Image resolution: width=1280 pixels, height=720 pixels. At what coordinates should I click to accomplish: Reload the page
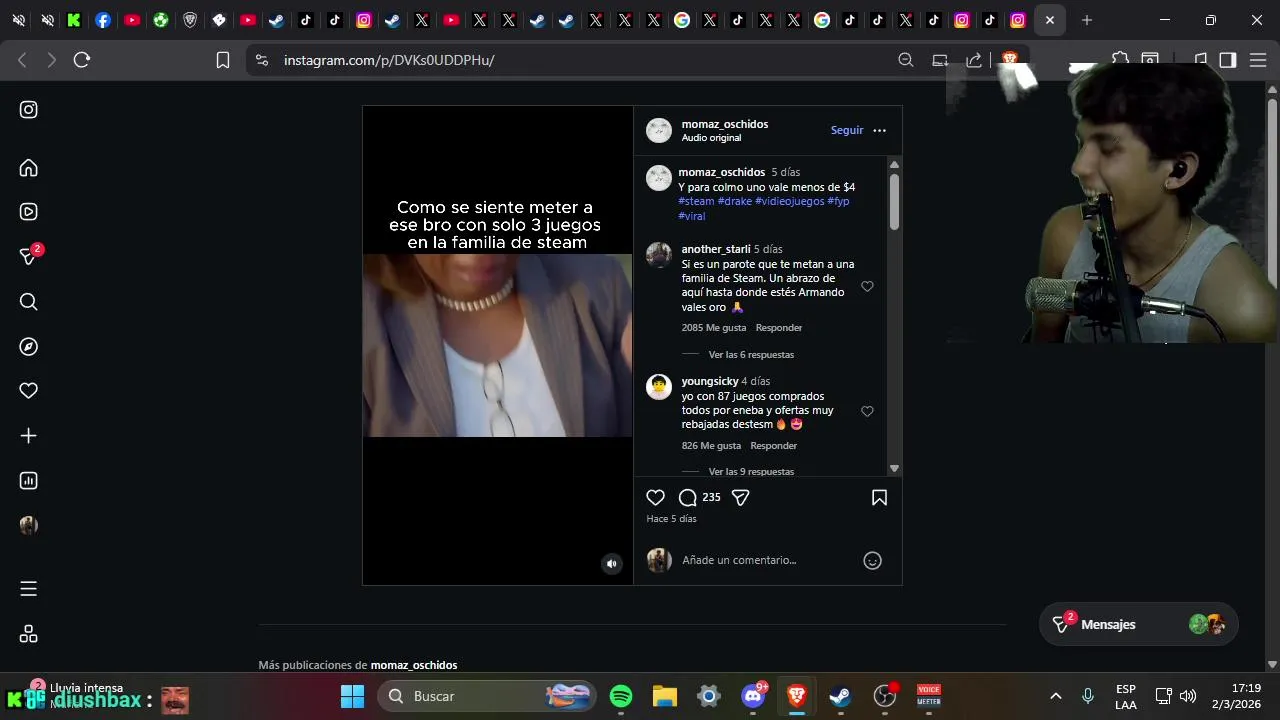click(82, 60)
